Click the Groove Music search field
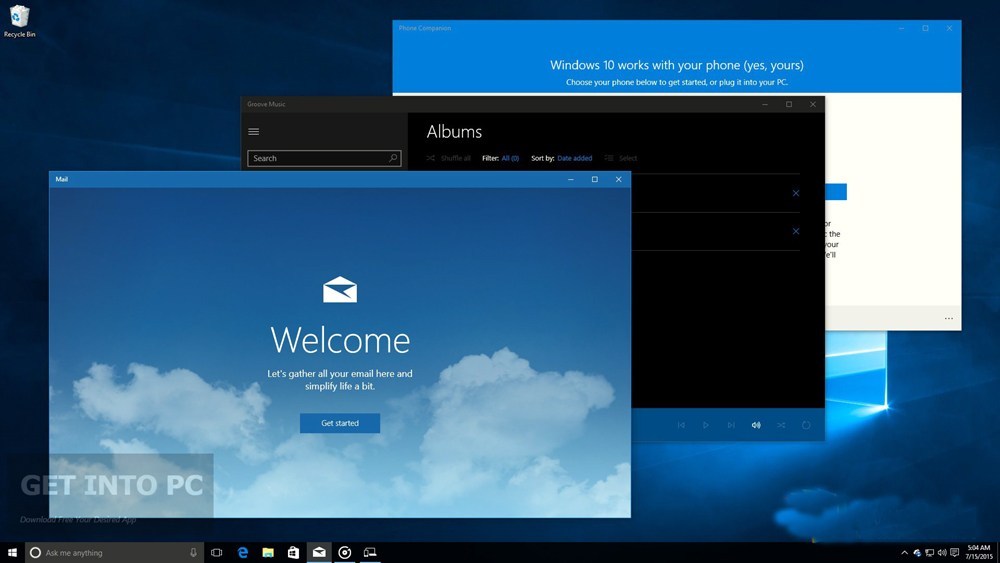Screen dimensions: 1000x563 coord(324,158)
